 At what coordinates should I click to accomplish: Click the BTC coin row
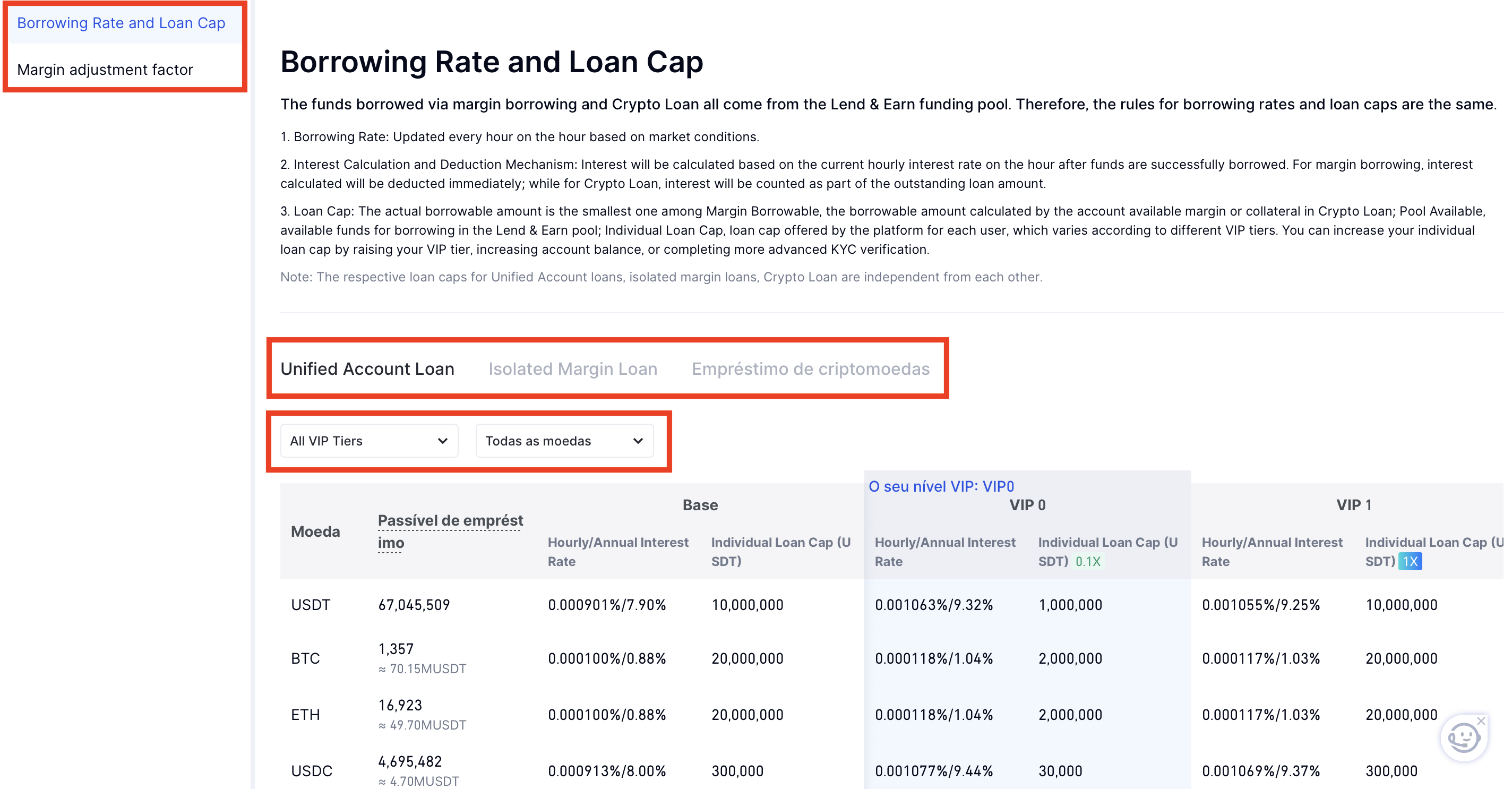(x=305, y=658)
